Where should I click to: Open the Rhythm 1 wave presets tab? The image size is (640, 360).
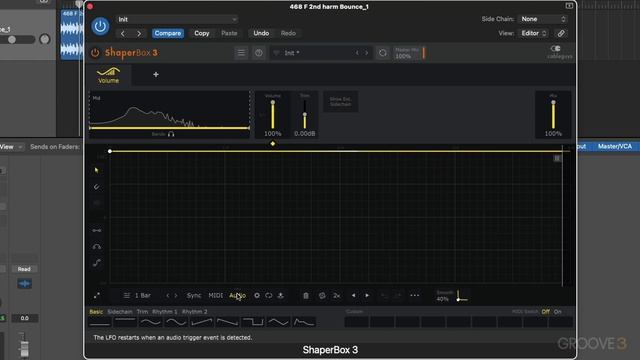click(165, 312)
